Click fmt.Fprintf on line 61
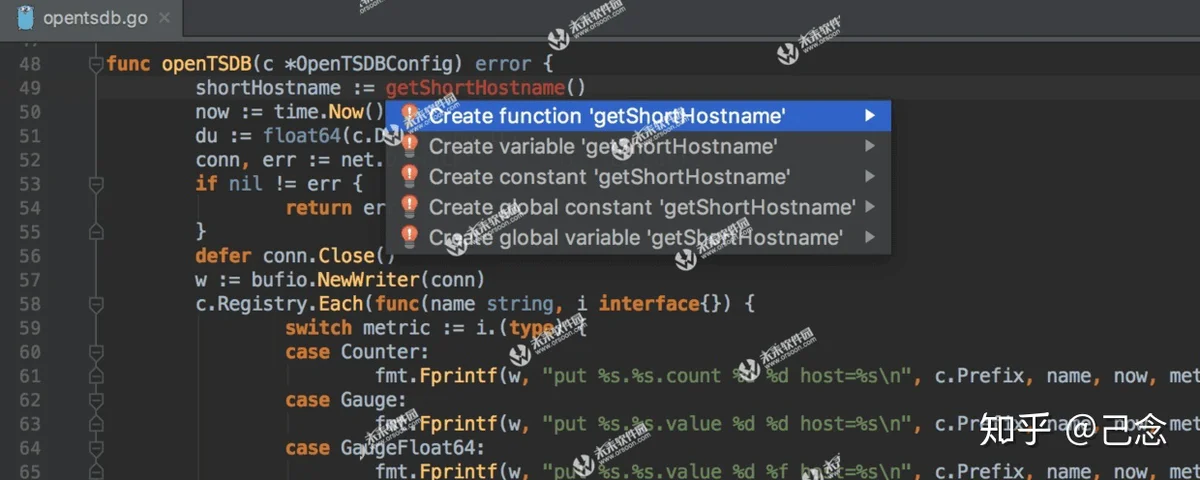Viewport: 1200px width, 480px height. point(435,376)
